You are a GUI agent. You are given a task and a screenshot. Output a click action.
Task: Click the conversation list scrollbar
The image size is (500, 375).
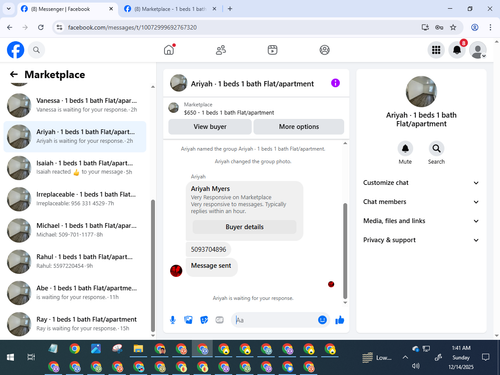(x=153, y=266)
